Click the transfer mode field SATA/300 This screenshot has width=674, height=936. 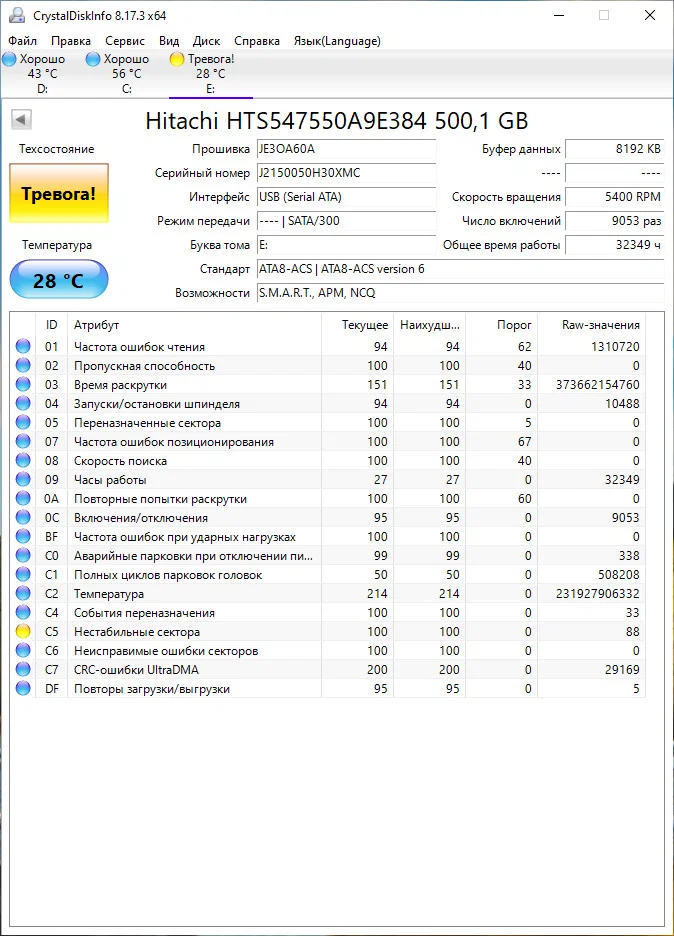pyautogui.click(x=346, y=221)
